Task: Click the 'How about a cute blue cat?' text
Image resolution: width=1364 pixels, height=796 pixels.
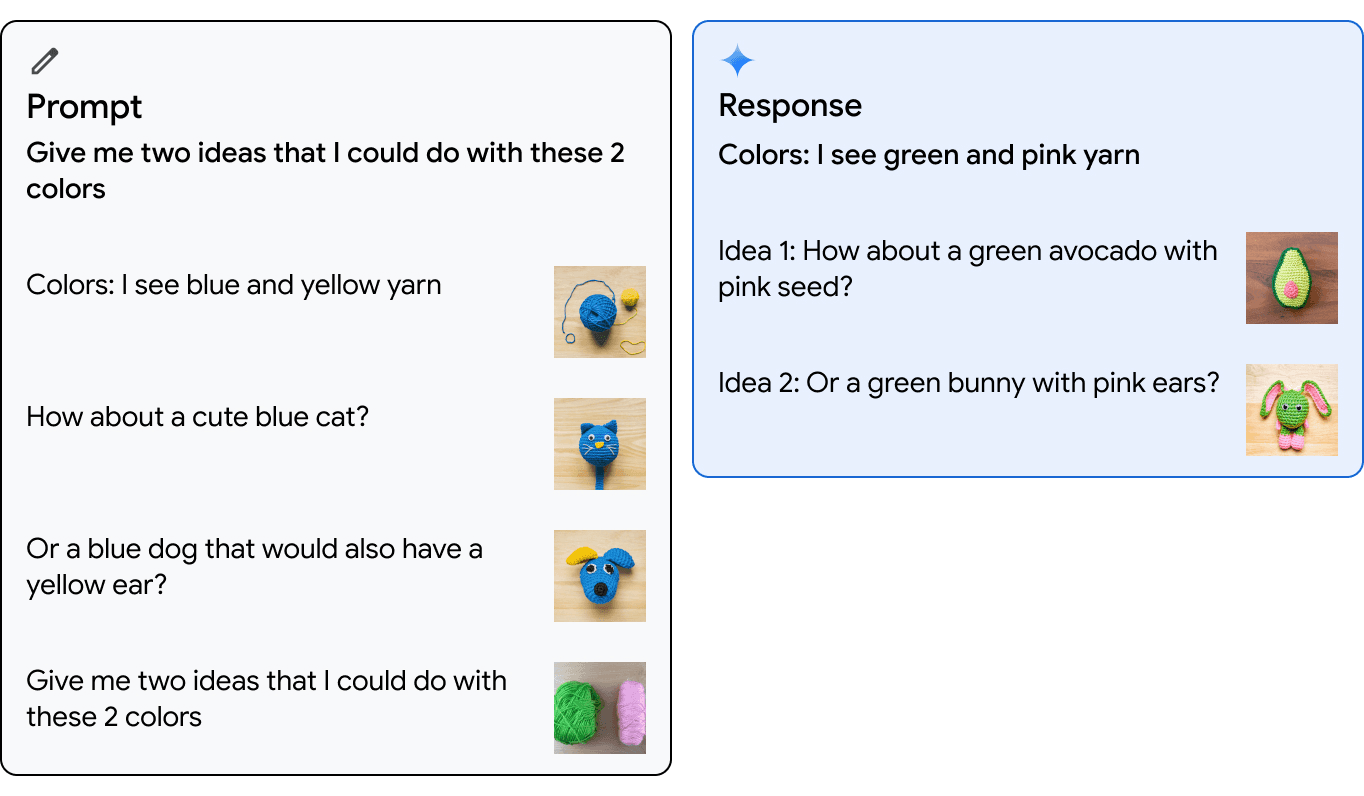Action: click(x=197, y=416)
